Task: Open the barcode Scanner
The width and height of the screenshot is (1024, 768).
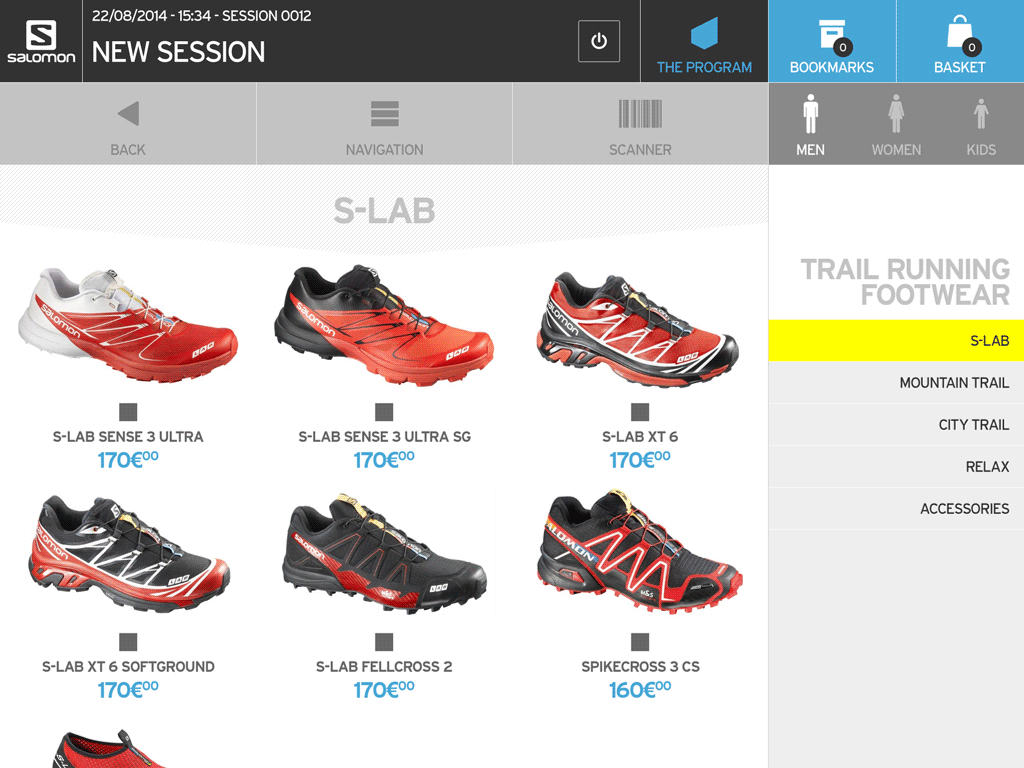Action: click(640, 124)
